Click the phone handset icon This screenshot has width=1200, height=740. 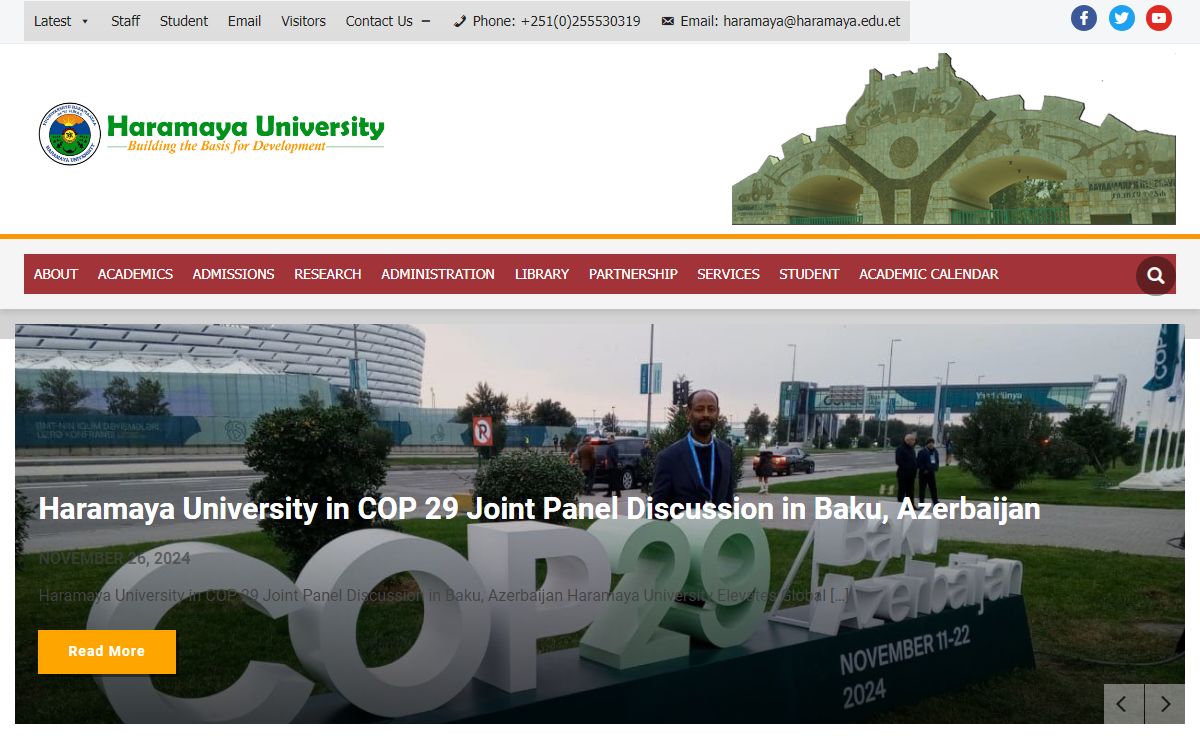[x=460, y=21]
